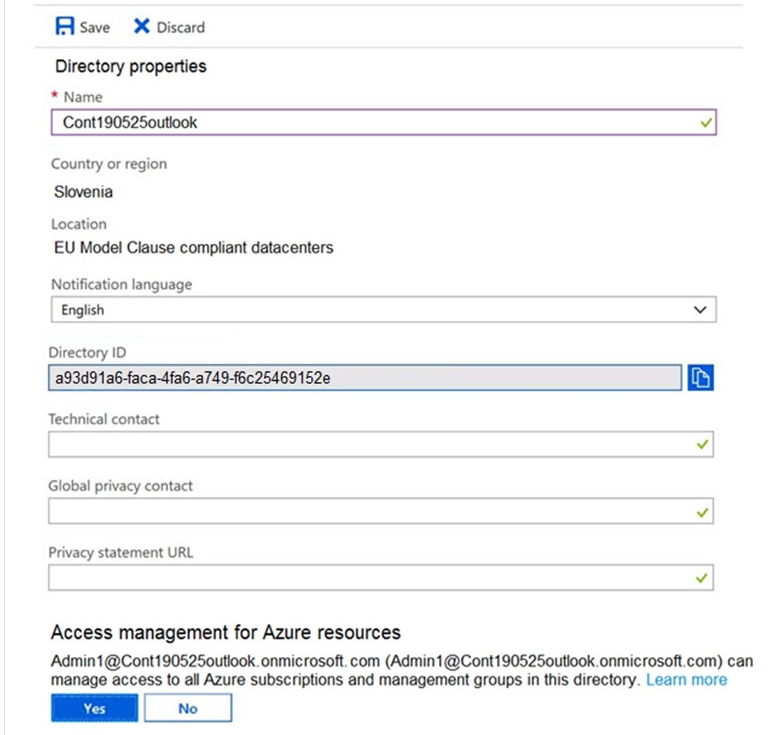Open the Notification language dropdown
The height and width of the screenshot is (735, 783).
tap(384, 310)
